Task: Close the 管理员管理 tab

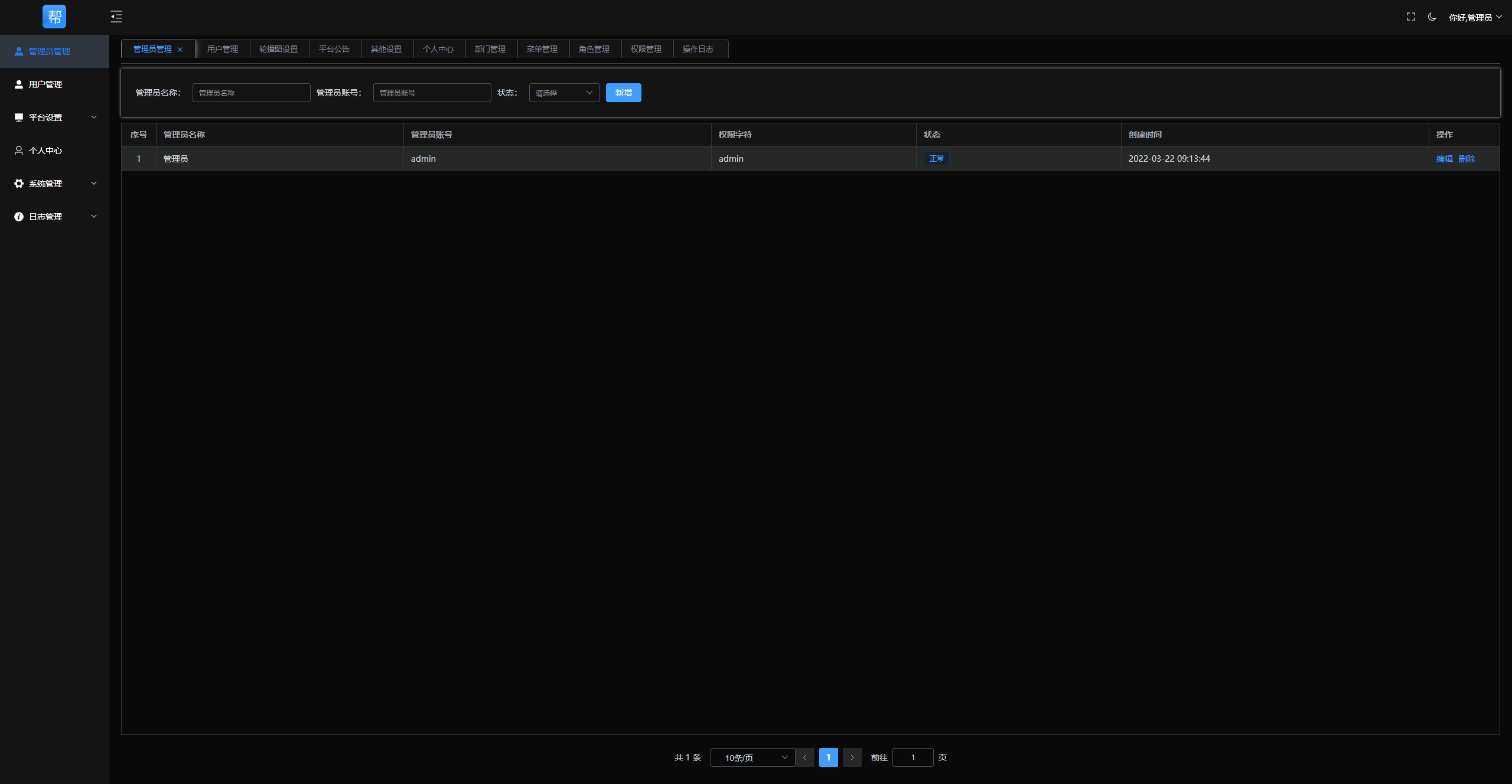Action: click(180, 50)
